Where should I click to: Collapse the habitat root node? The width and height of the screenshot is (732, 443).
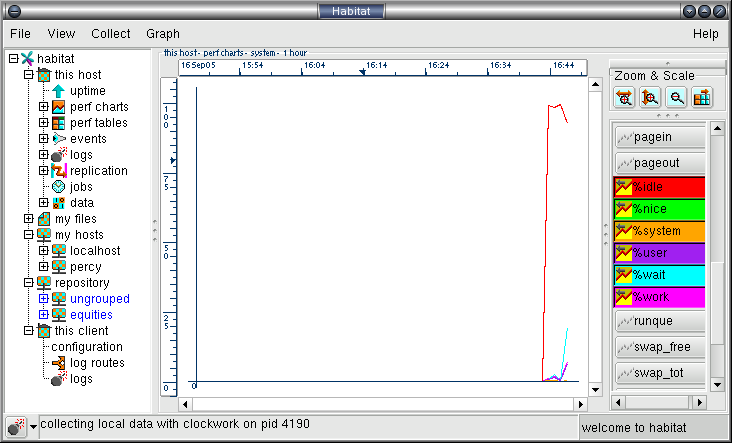(x=14, y=59)
